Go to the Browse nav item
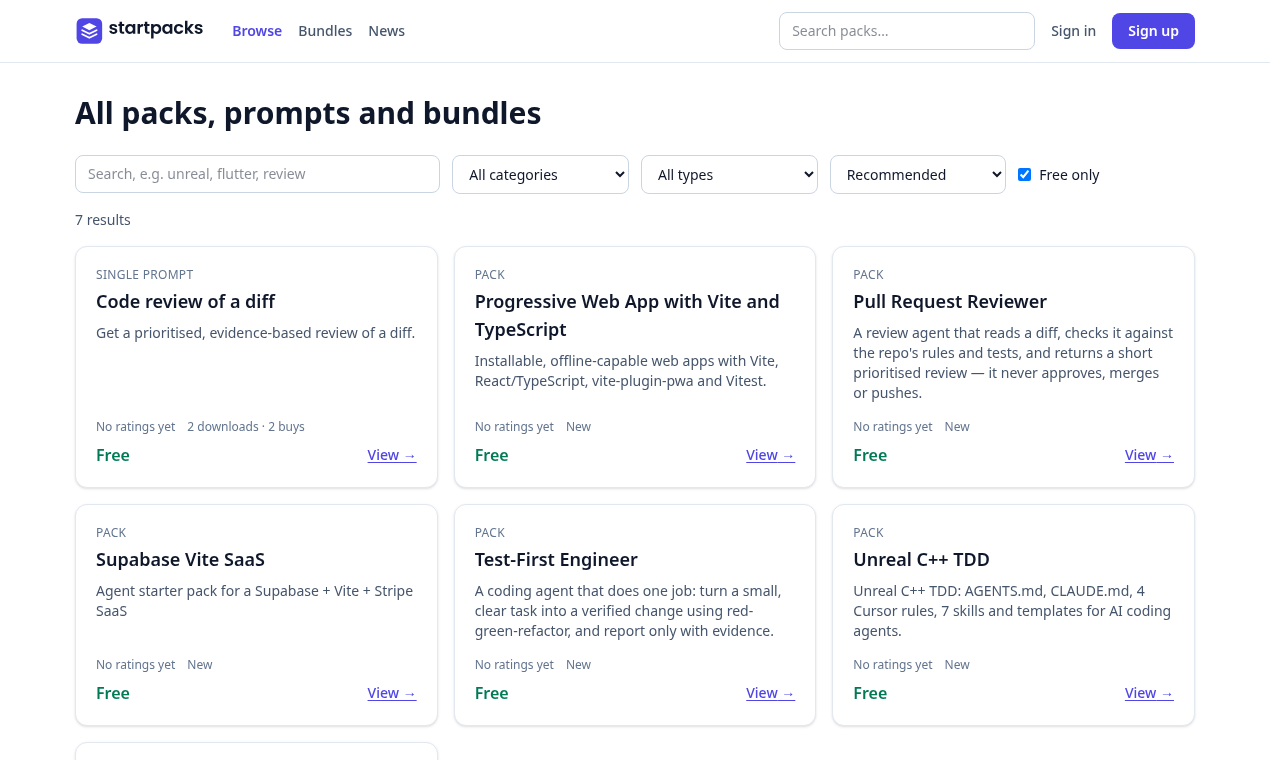The image size is (1270, 760). click(x=257, y=31)
